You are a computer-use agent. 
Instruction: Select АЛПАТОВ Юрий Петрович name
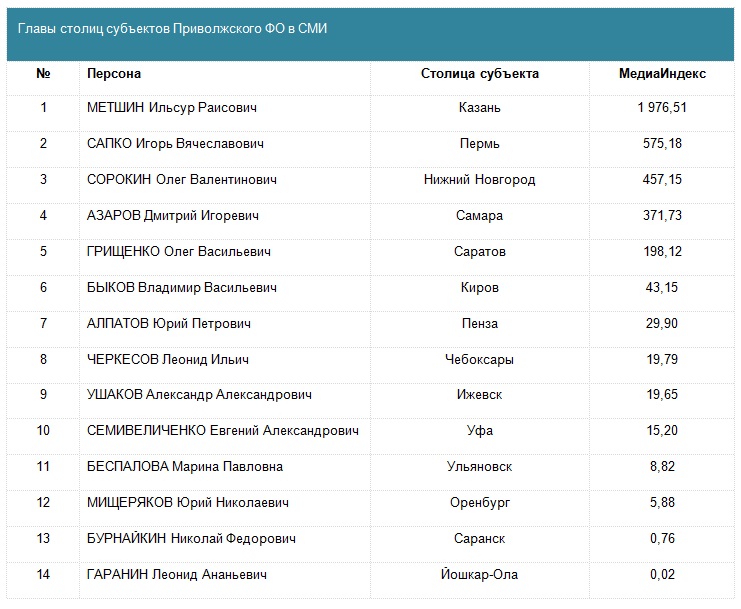click(x=169, y=324)
